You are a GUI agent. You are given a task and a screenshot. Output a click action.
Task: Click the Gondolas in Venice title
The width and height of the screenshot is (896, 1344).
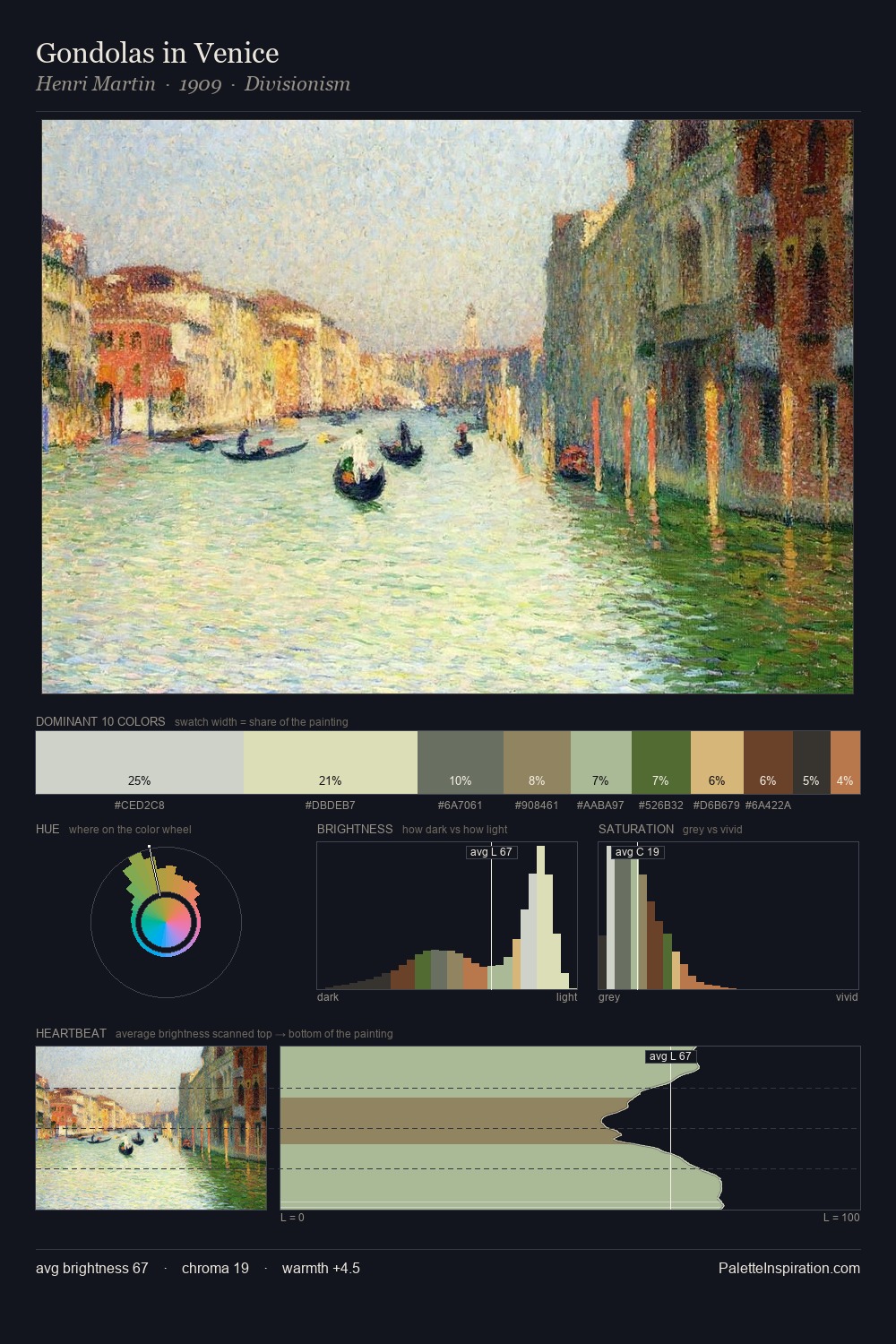pos(158,53)
